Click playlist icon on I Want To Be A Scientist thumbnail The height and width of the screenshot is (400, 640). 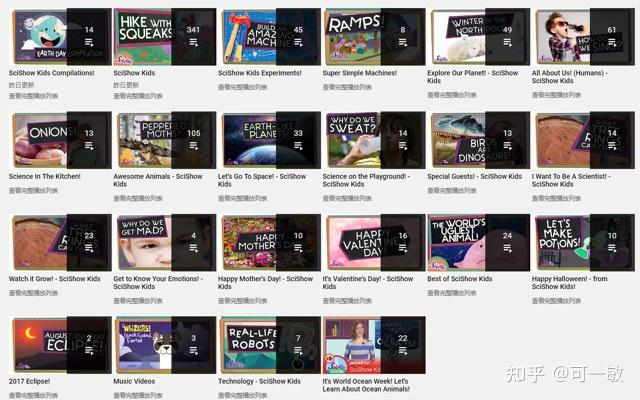pyautogui.click(x=612, y=146)
